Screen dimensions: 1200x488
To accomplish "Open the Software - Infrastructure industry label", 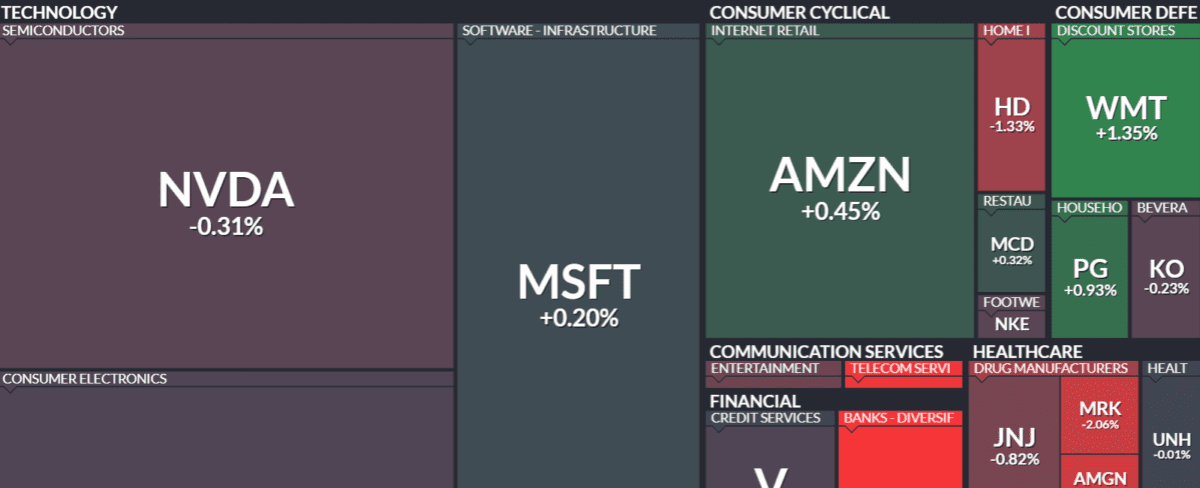I will coord(559,30).
